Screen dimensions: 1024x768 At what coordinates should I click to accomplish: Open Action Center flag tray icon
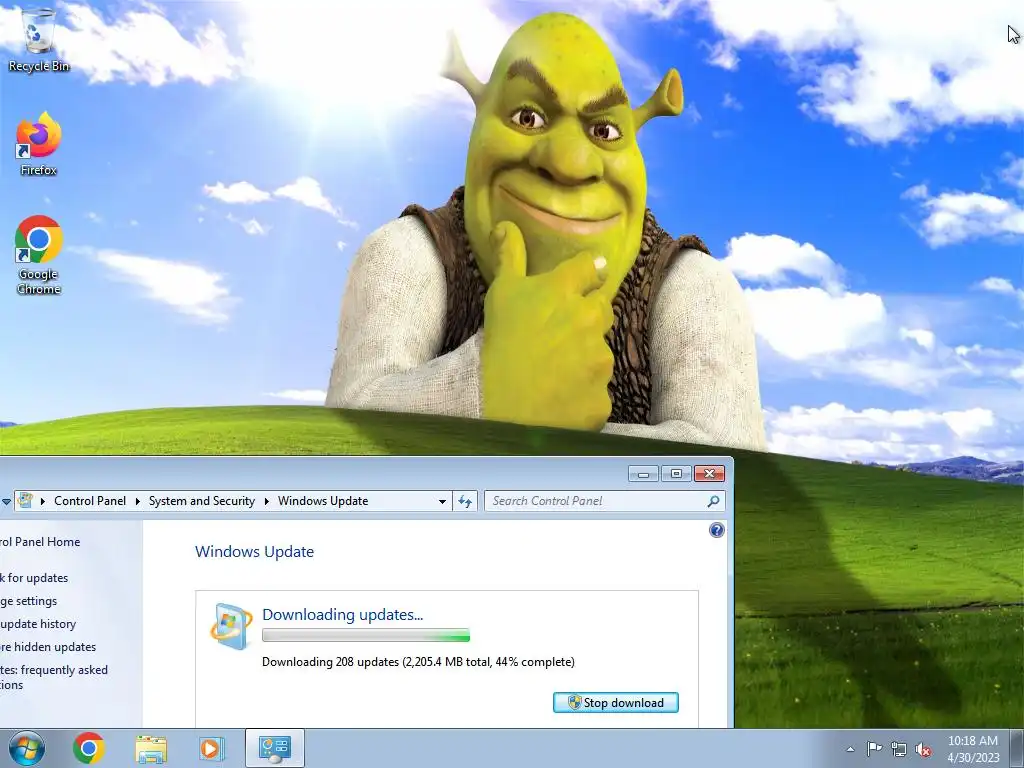tap(874, 749)
